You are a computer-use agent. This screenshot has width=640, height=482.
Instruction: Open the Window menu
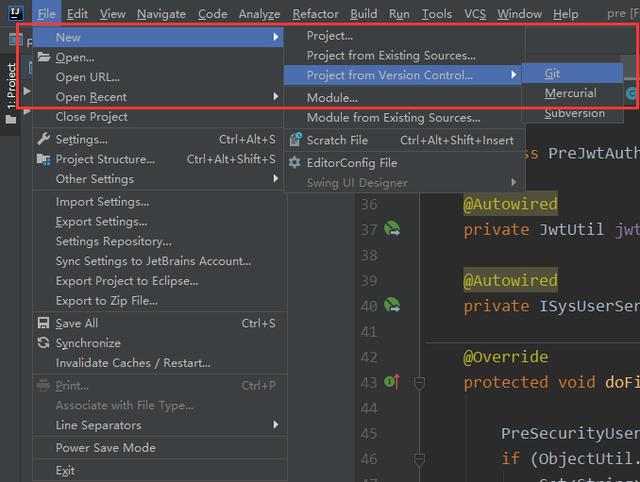pos(519,14)
